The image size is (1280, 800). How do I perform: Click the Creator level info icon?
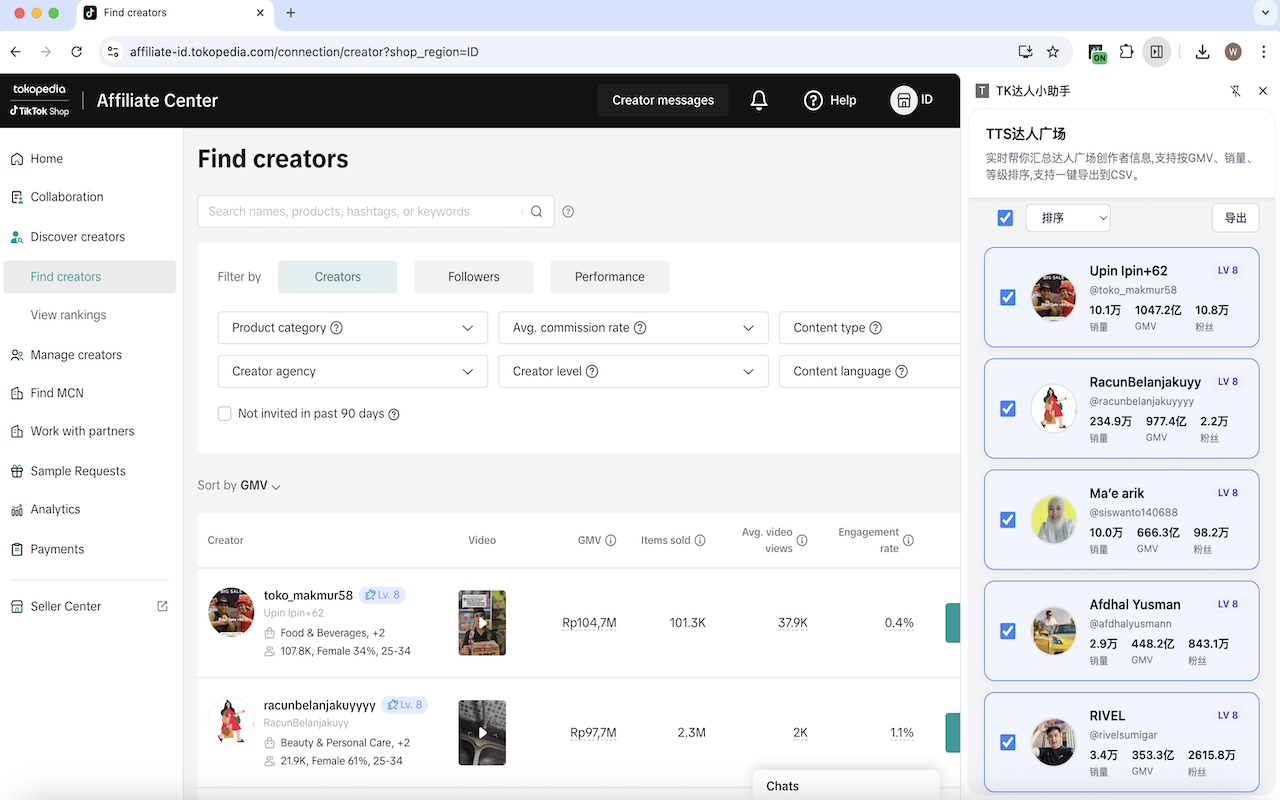(592, 371)
